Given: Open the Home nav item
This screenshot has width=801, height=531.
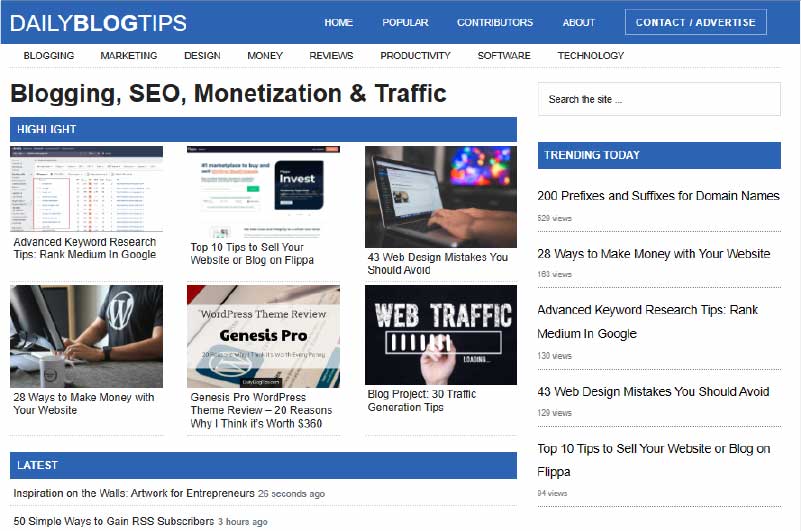Looking at the screenshot, I should pos(338,22).
